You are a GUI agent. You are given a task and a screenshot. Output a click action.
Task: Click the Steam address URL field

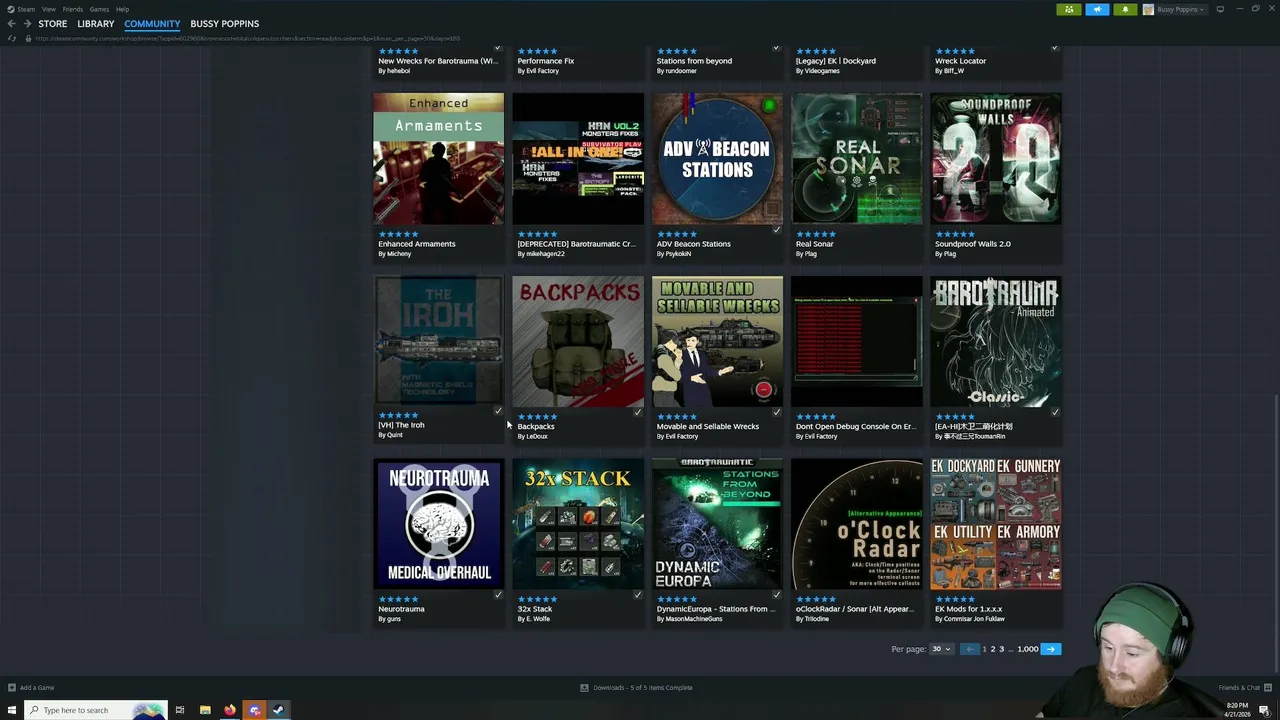(x=248, y=38)
